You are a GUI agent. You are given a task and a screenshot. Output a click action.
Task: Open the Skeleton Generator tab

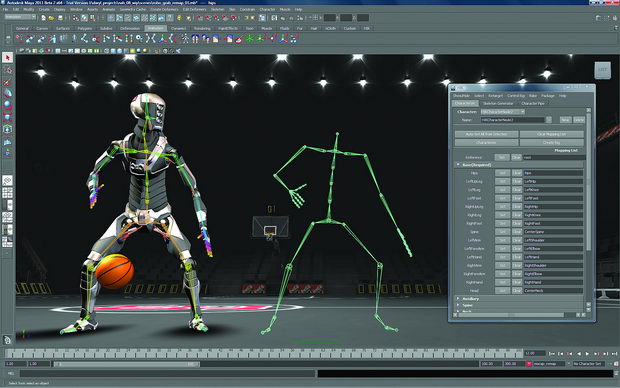[498, 104]
